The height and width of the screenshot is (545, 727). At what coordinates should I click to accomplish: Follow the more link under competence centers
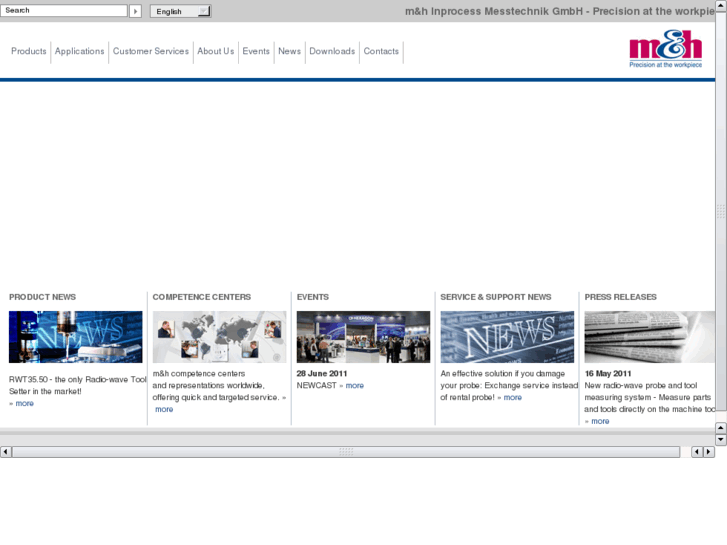[x=164, y=410]
